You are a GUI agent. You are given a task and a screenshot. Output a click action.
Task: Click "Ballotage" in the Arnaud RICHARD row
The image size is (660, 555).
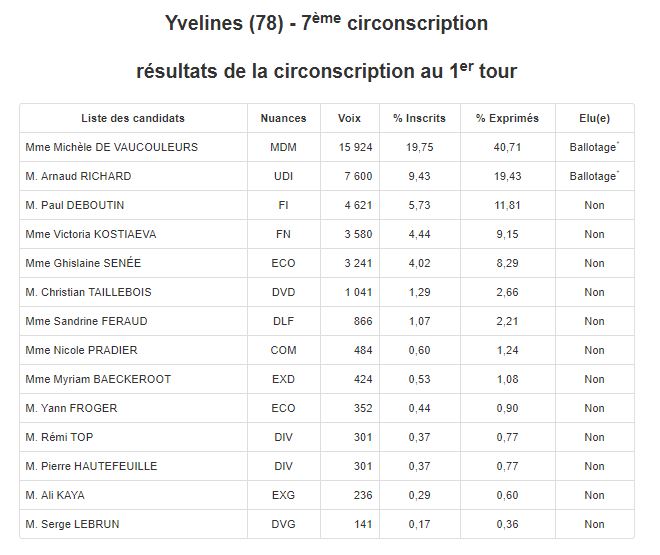click(592, 176)
